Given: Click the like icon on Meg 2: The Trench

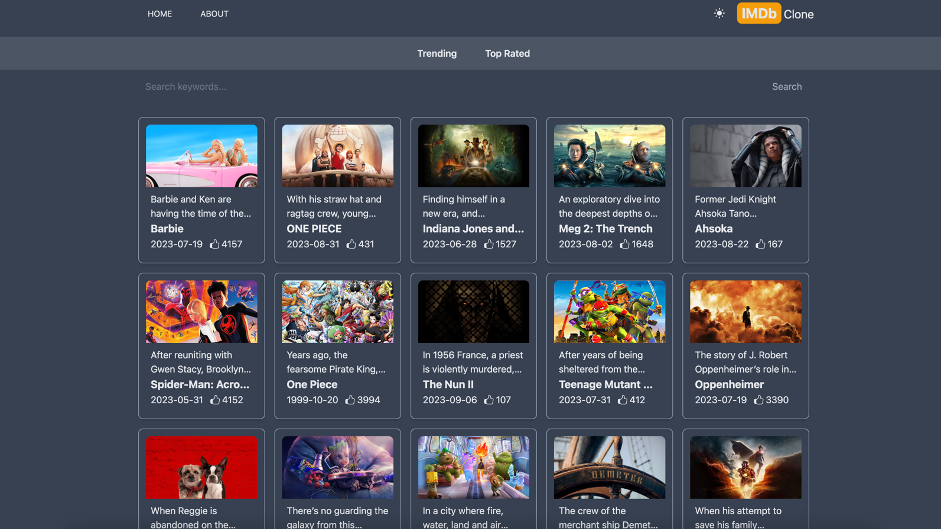Looking at the screenshot, I should [x=625, y=244].
